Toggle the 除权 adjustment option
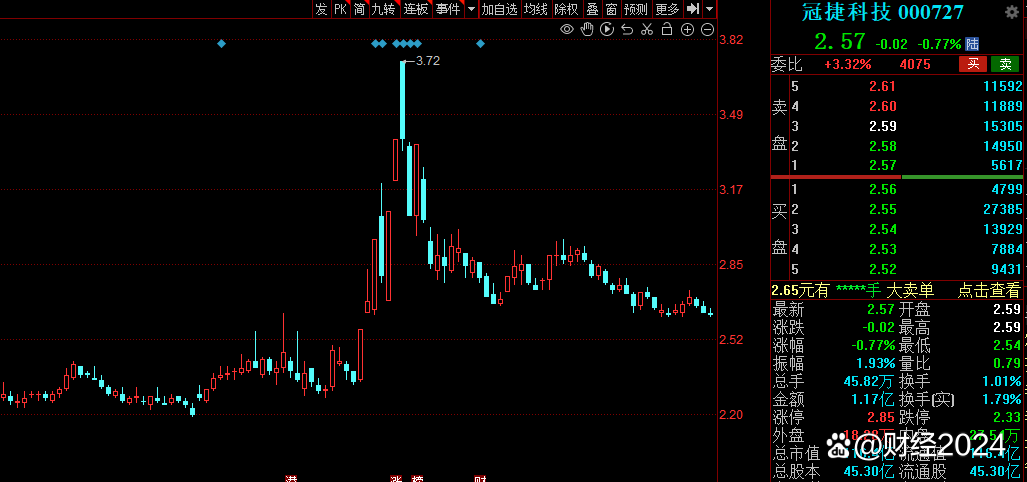The image size is (1027, 482). tap(566, 9)
